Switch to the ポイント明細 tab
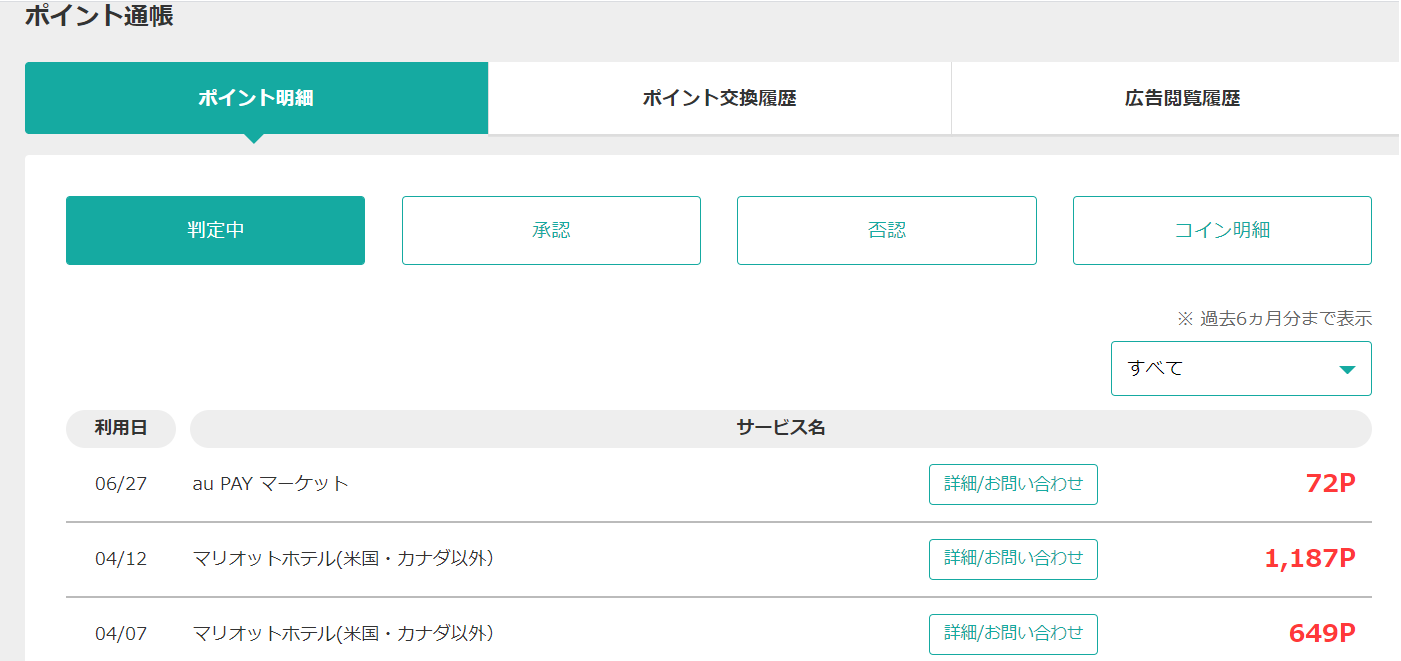The image size is (1401, 661). [x=256, y=98]
